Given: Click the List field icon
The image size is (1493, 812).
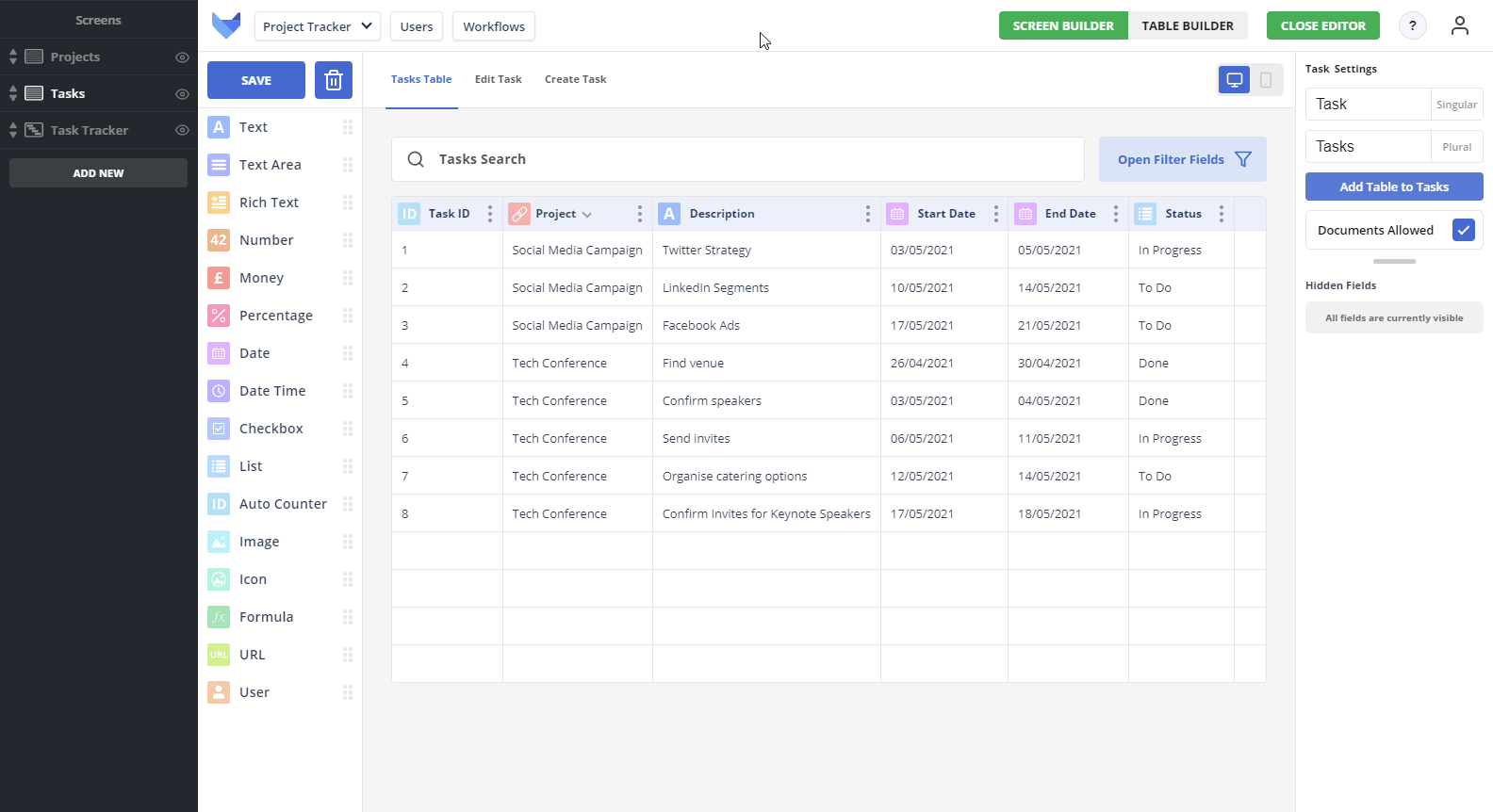Looking at the screenshot, I should click(x=219, y=466).
